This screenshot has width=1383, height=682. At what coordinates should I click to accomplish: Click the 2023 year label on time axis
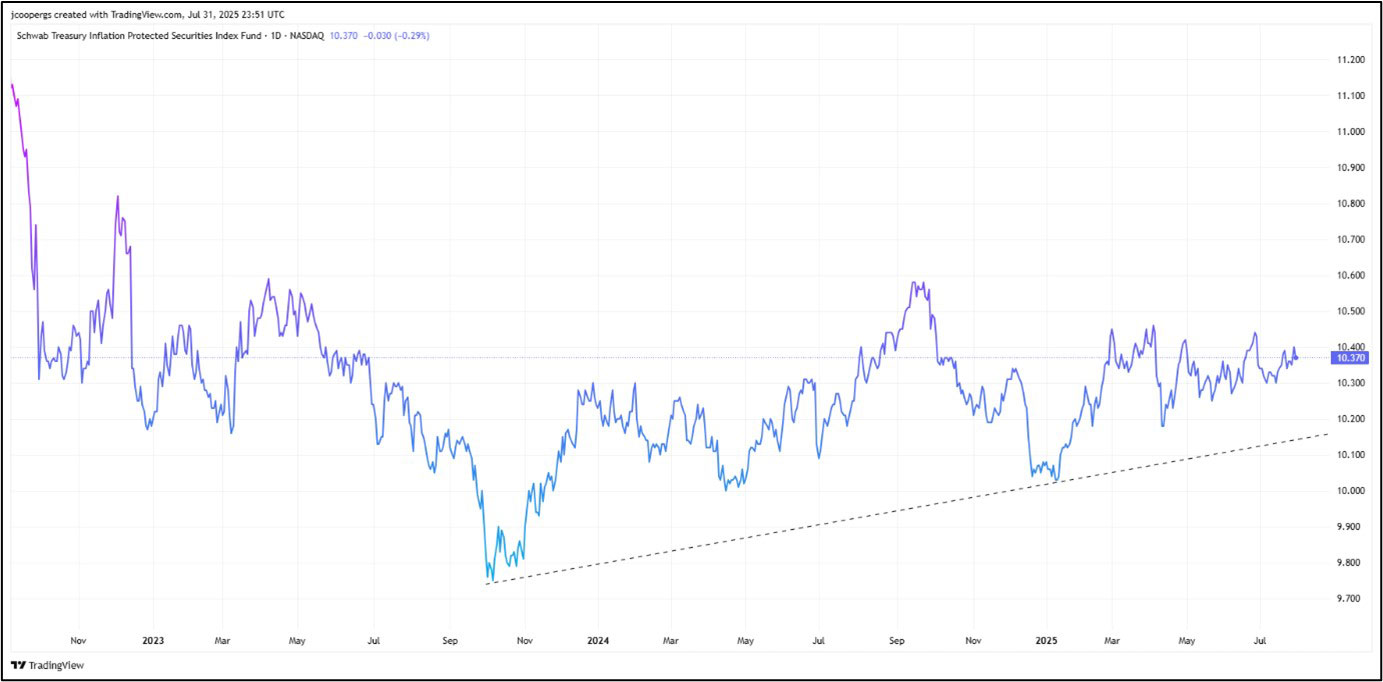coord(153,640)
